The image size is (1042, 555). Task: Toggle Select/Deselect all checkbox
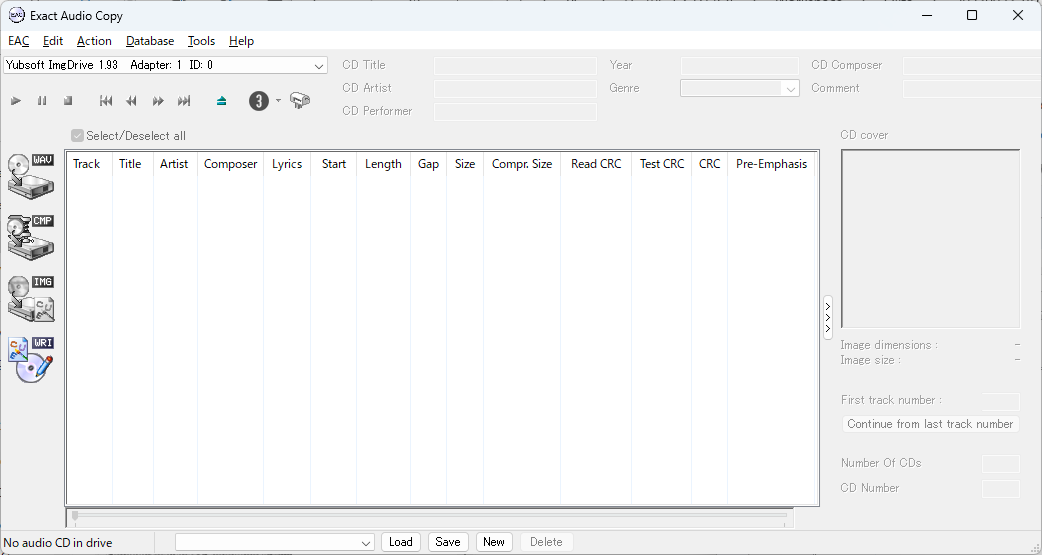coord(77,136)
